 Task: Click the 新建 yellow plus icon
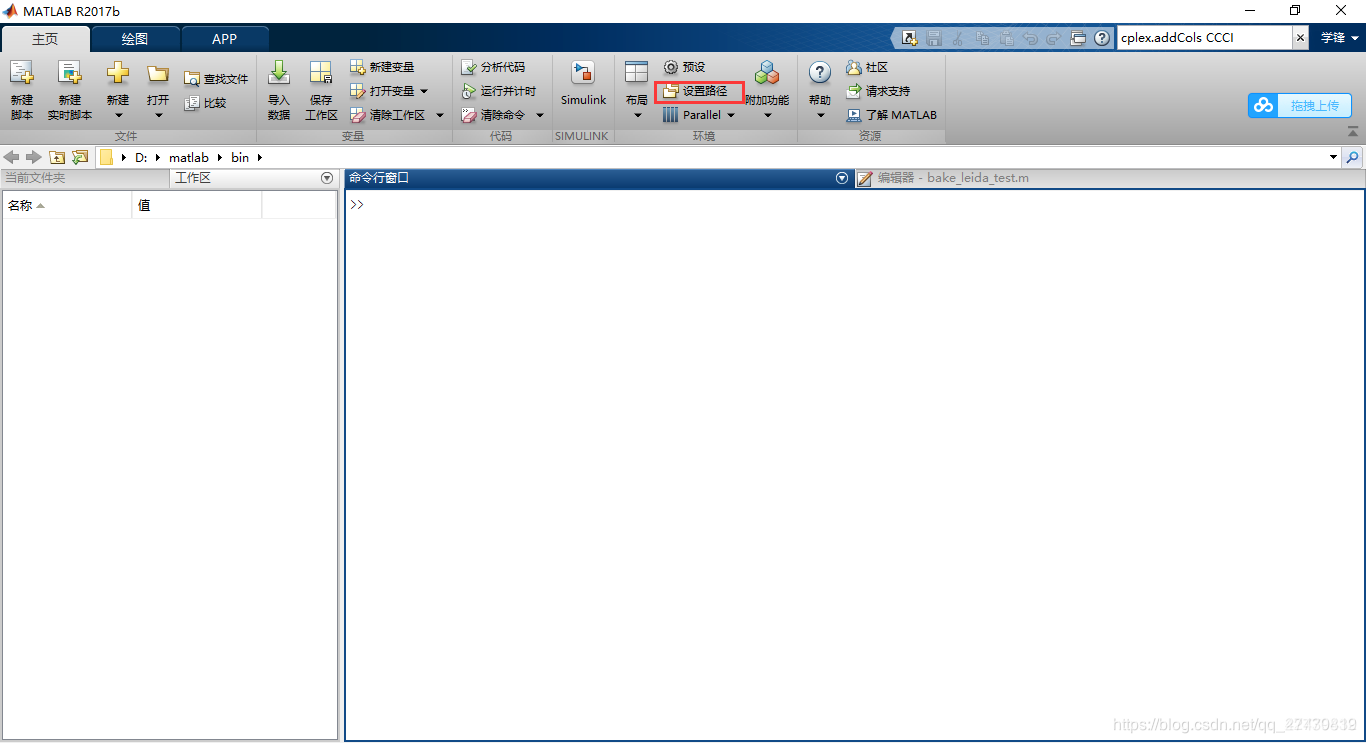118,74
